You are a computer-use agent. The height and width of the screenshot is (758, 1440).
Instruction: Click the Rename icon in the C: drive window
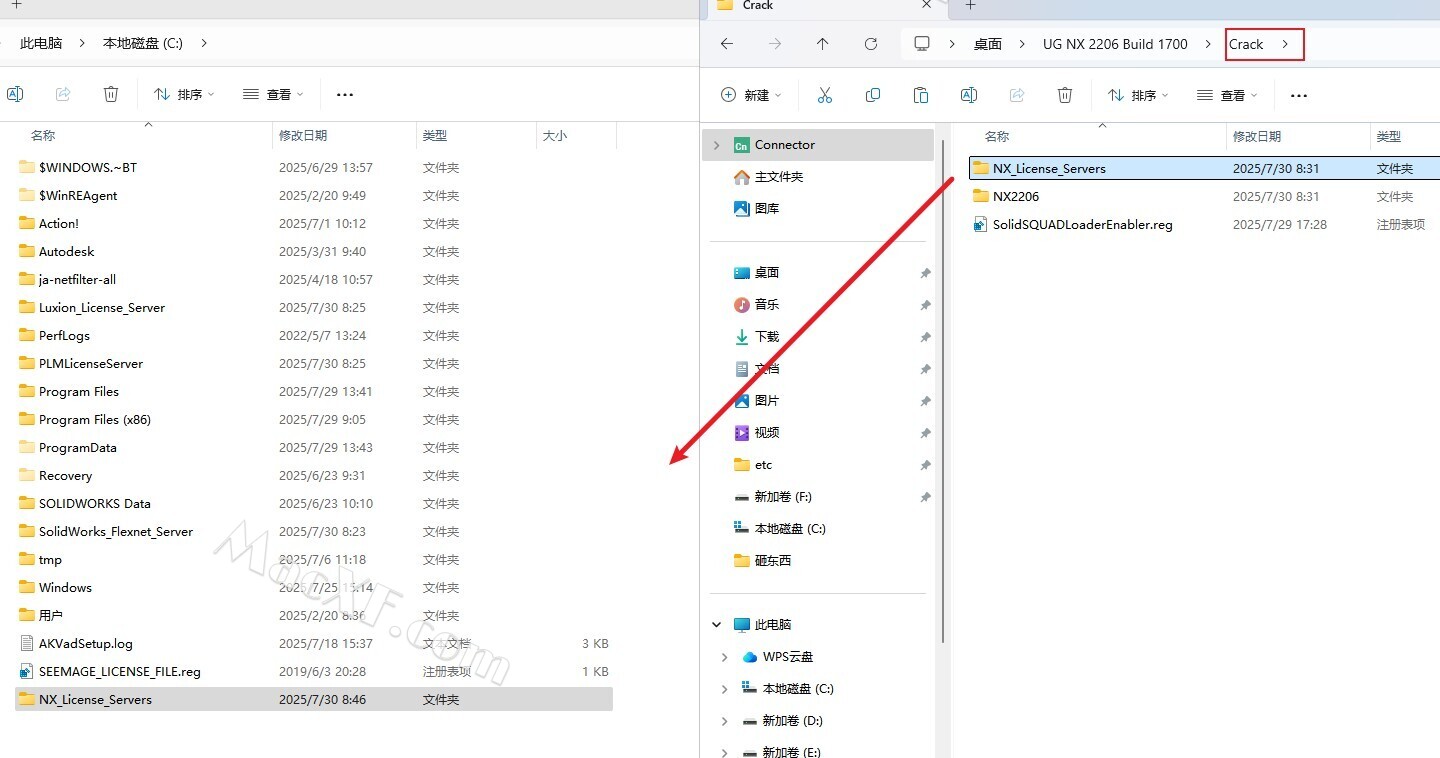15,94
